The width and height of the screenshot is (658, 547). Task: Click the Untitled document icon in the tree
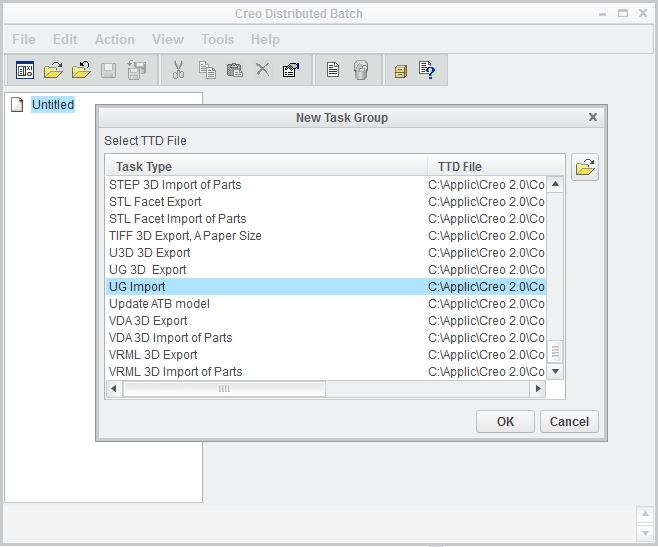(x=17, y=105)
